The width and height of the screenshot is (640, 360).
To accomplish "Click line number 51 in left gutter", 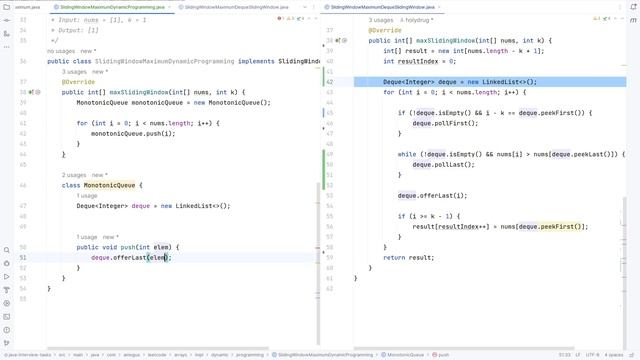I will (x=23, y=258).
